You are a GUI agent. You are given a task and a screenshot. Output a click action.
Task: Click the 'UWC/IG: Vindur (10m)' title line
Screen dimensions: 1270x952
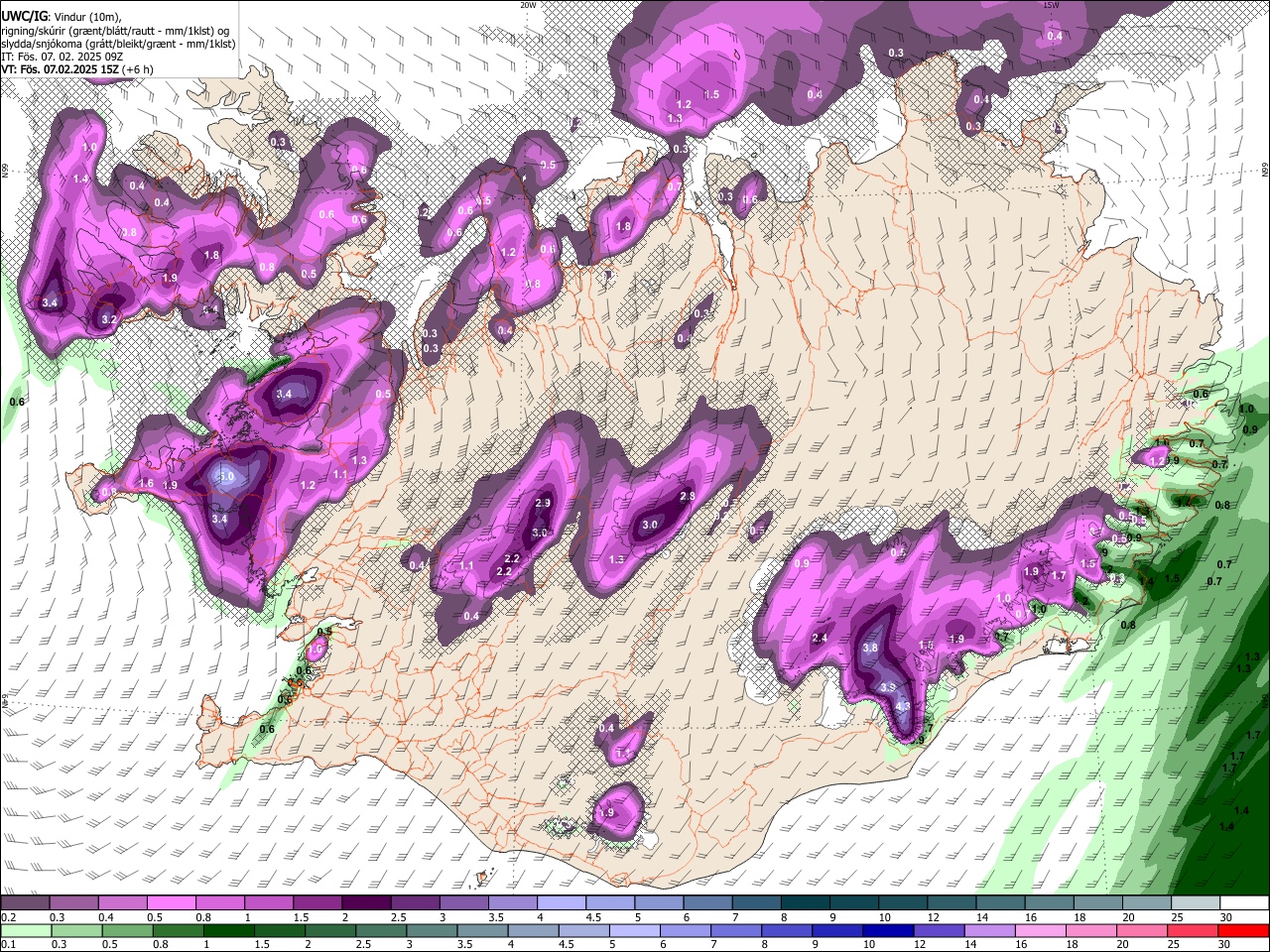[x=61, y=17]
